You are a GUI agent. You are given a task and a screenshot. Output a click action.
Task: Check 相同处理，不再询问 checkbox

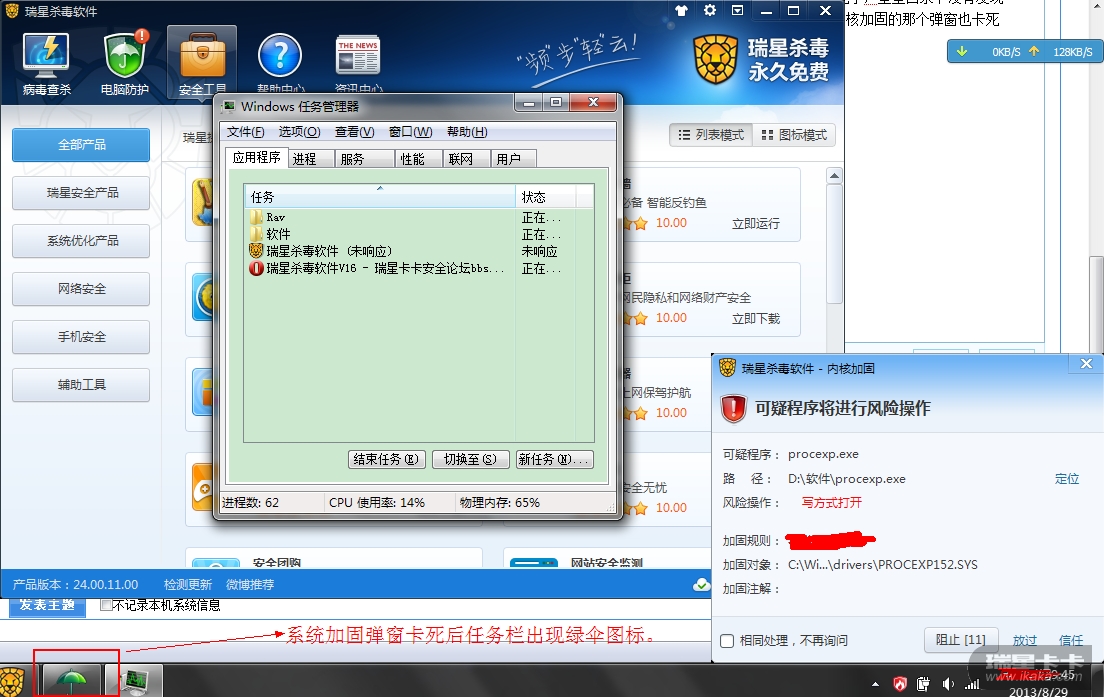(727, 641)
